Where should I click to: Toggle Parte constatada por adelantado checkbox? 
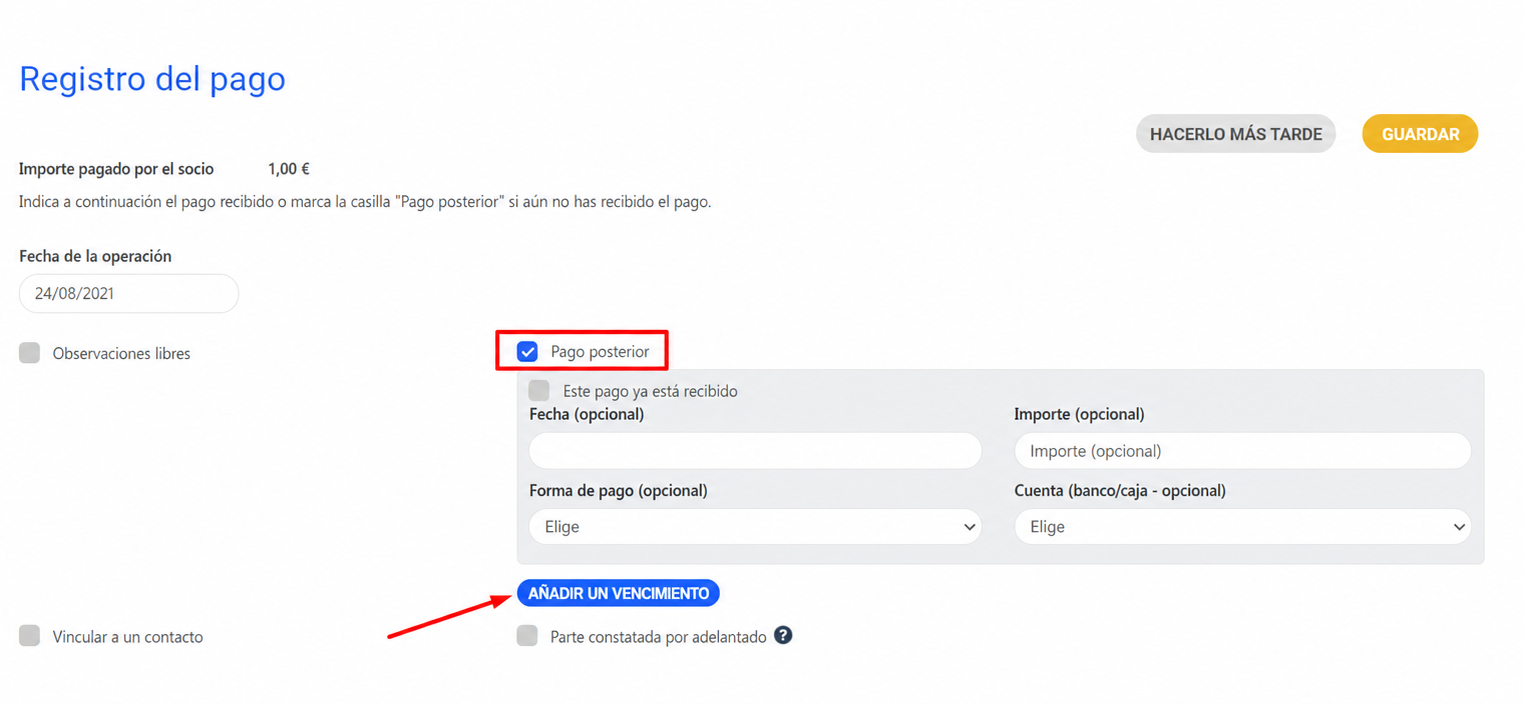[x=527, y=636]
